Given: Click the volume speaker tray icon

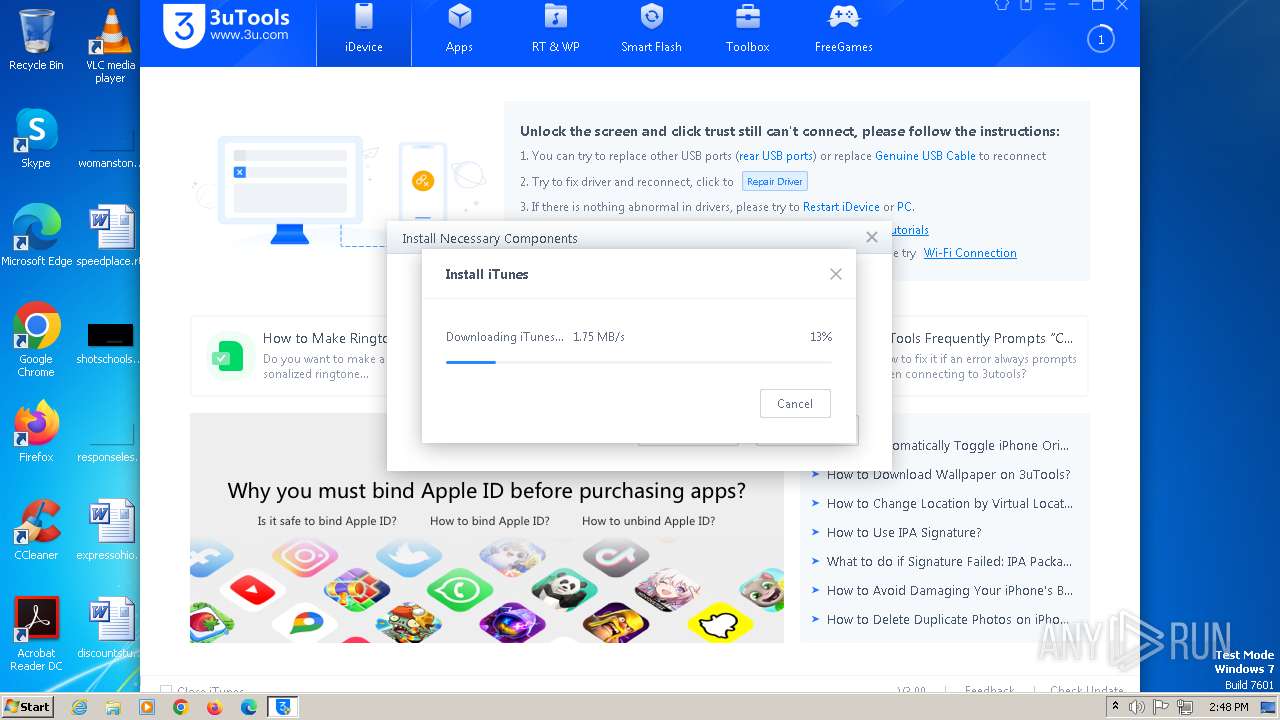Looking at the screenshot, I should tap(1137, 707).
